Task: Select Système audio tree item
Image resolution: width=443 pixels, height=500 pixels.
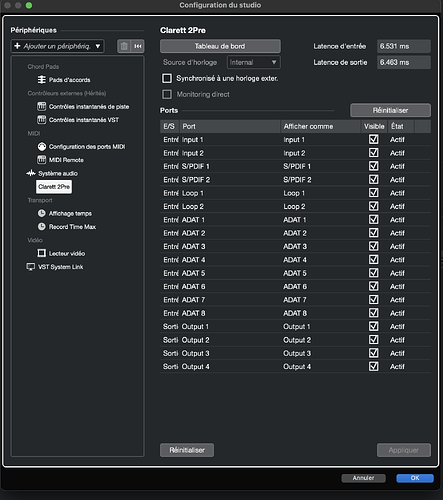Action: pos(58,173)
